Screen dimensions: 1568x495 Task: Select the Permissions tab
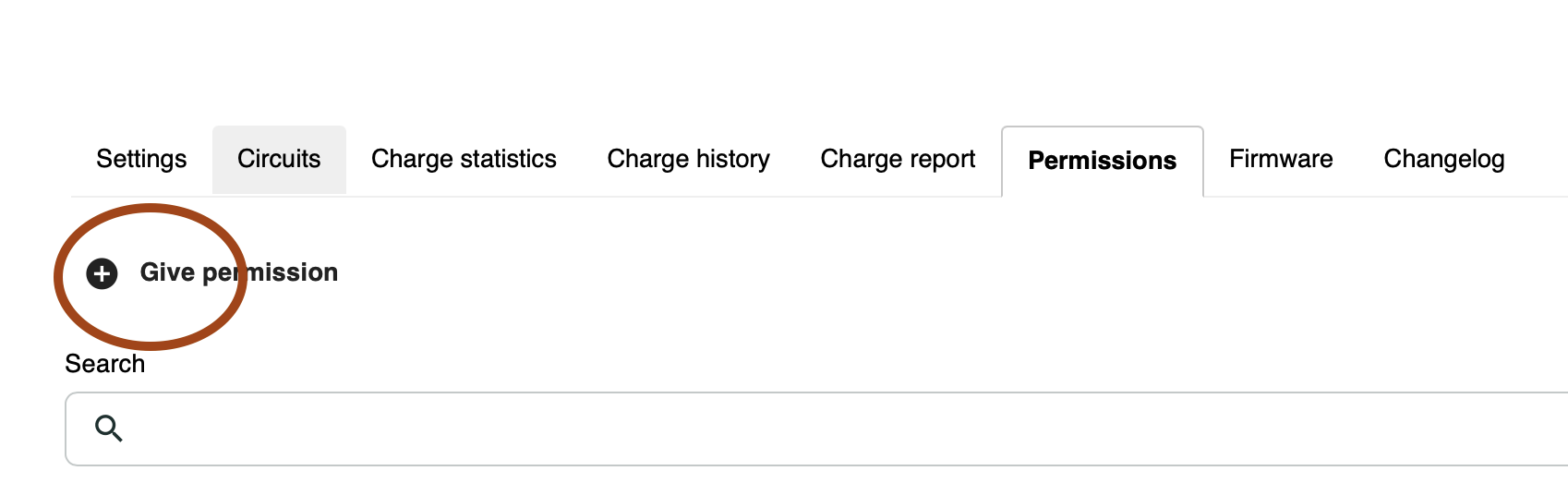pos(1102,161)
